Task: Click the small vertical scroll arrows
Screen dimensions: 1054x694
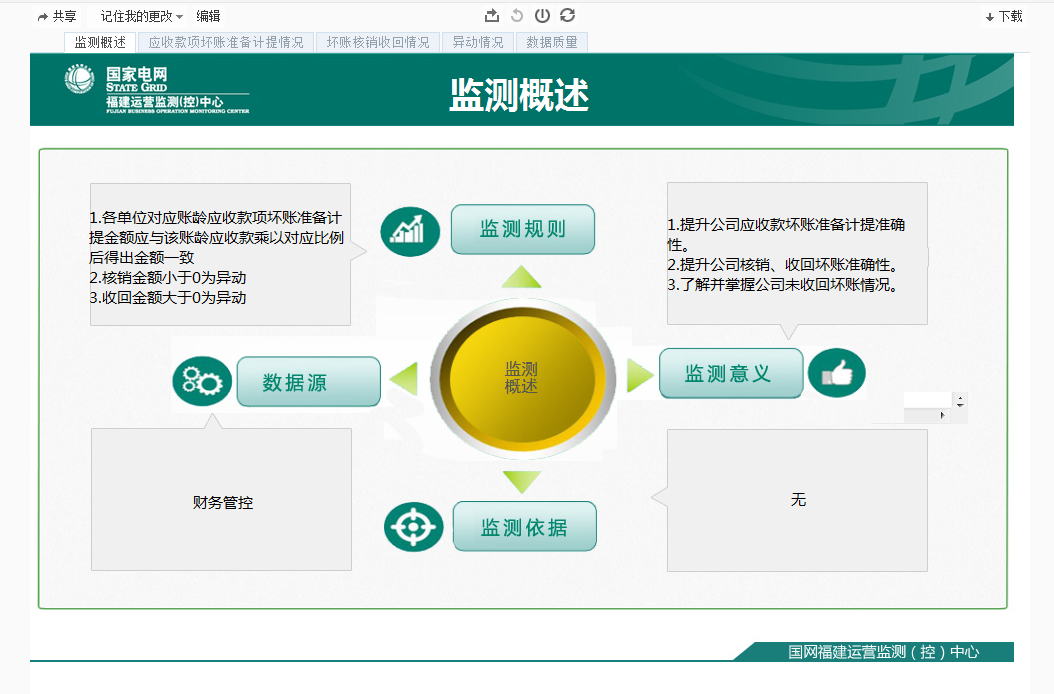Action: pos(961,401)
